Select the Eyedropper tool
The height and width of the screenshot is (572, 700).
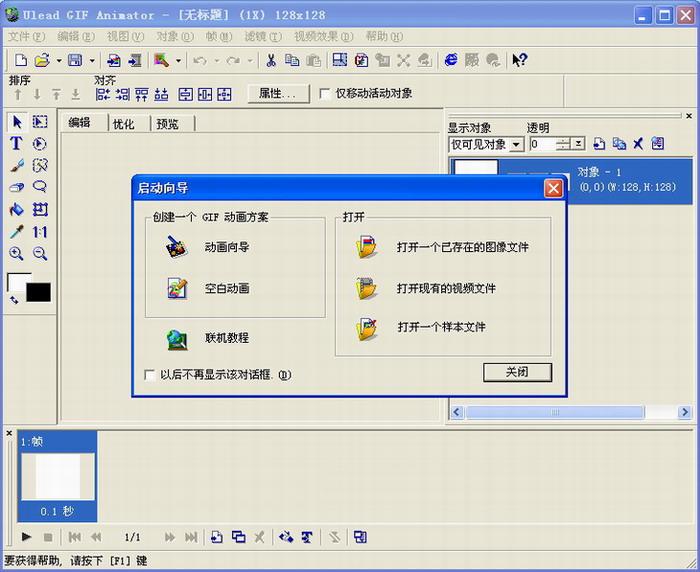click(17, 232)
